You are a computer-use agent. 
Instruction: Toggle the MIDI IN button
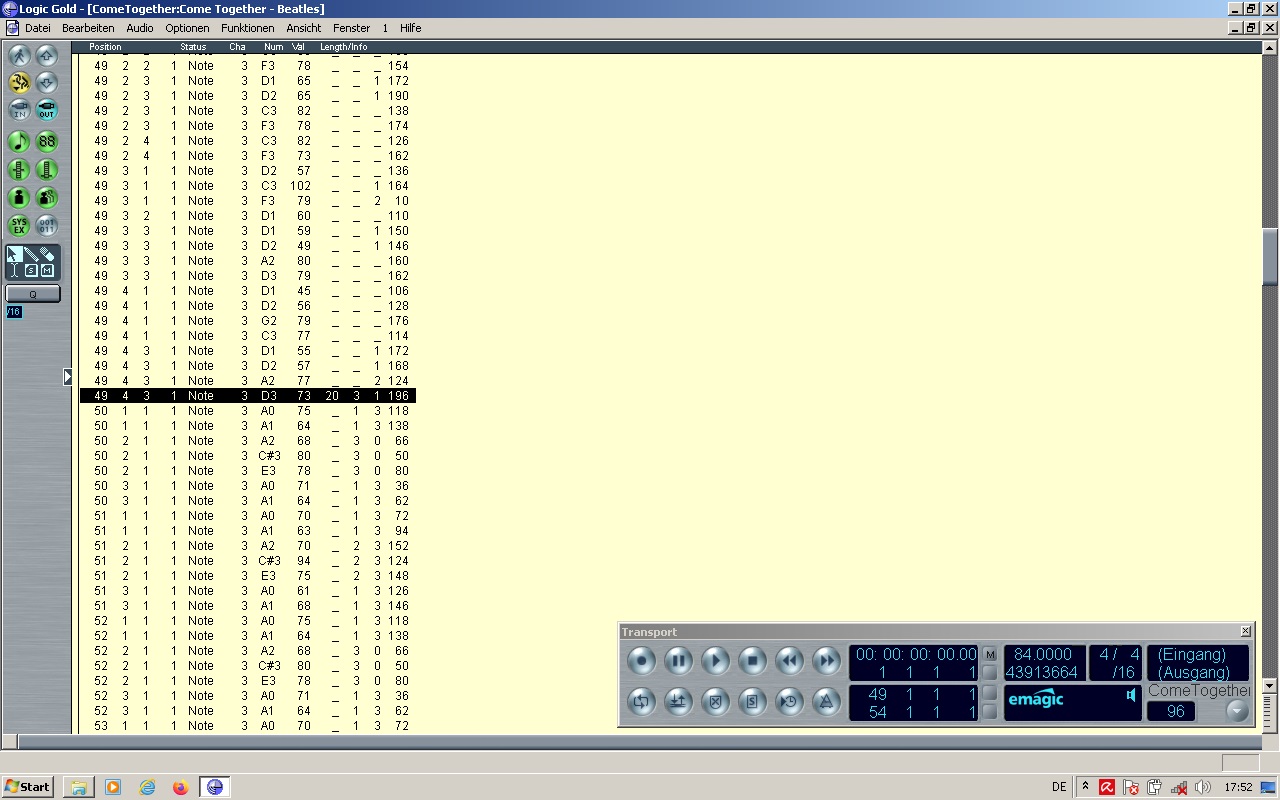coord(19,110)
